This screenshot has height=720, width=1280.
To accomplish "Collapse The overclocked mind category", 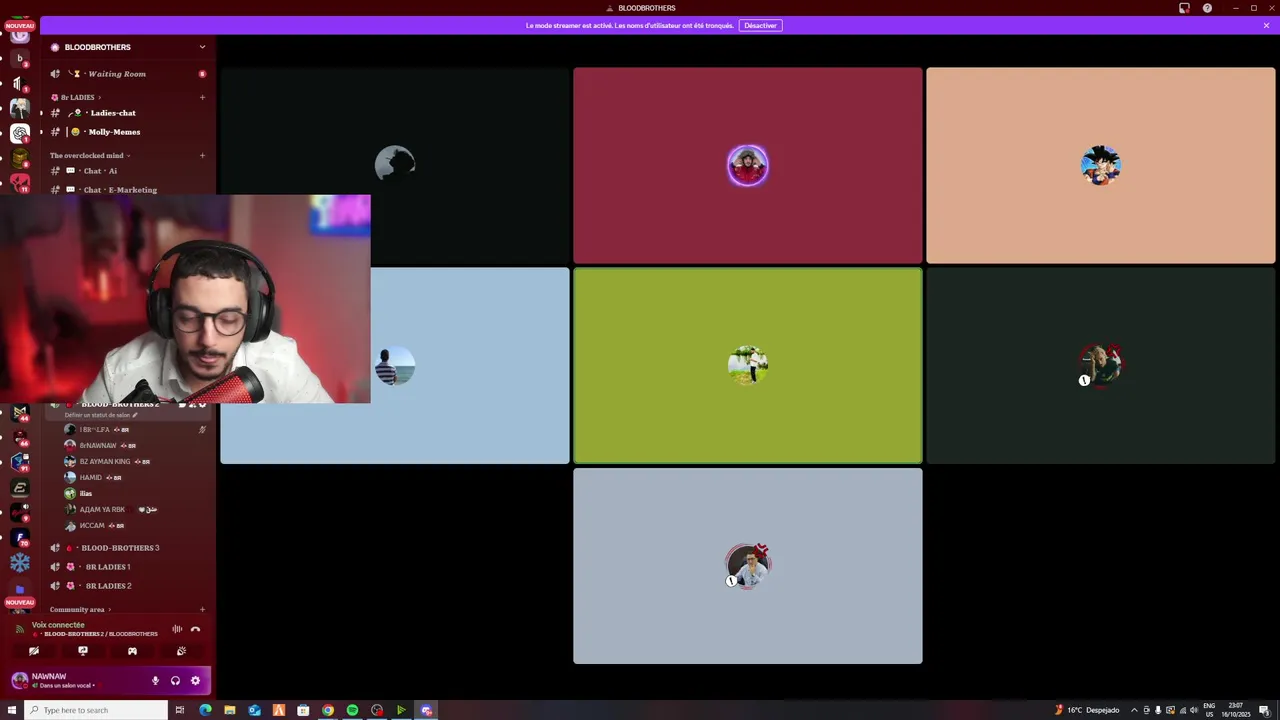I will 90,155.
